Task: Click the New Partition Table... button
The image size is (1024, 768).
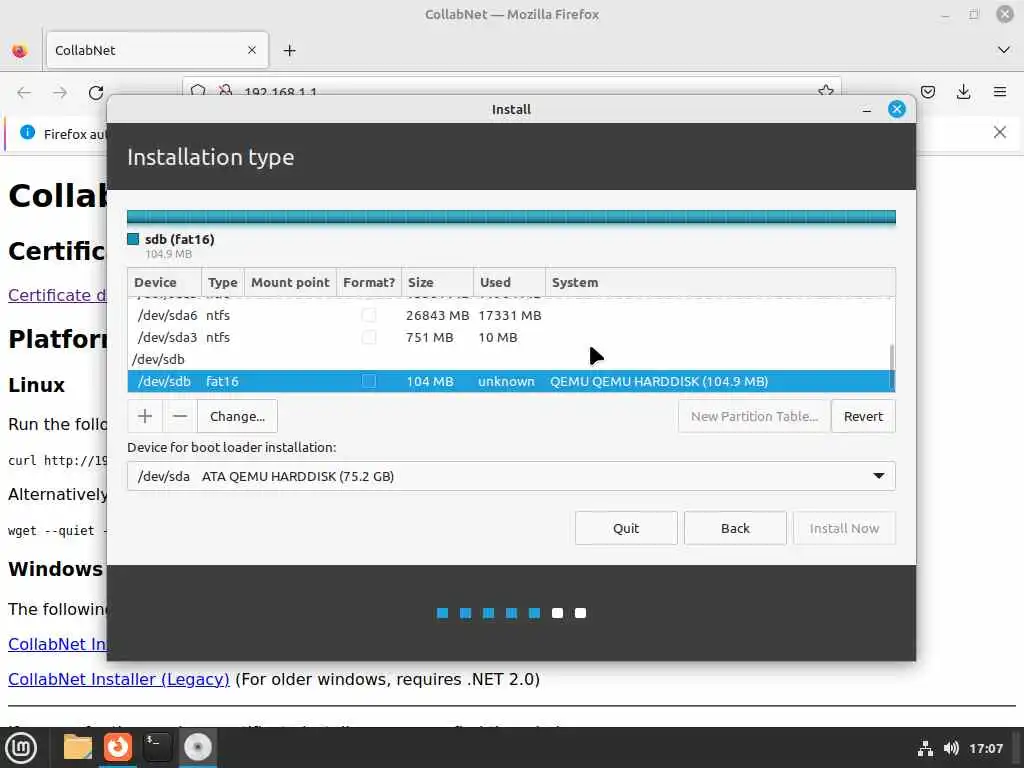Action: tap(754, 416)
